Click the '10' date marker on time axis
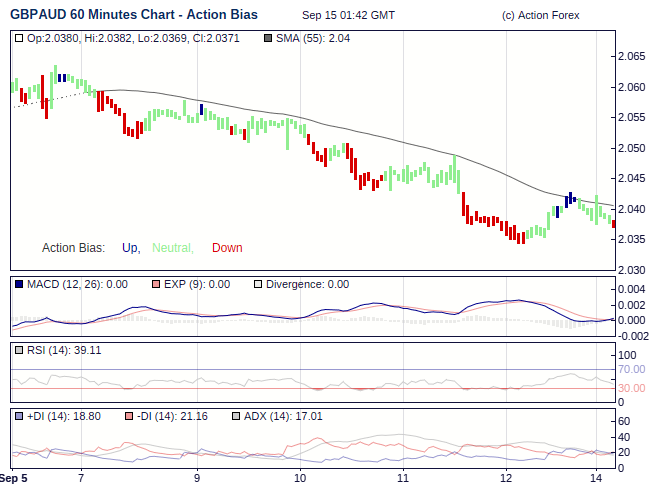 (x=300, y=478)
